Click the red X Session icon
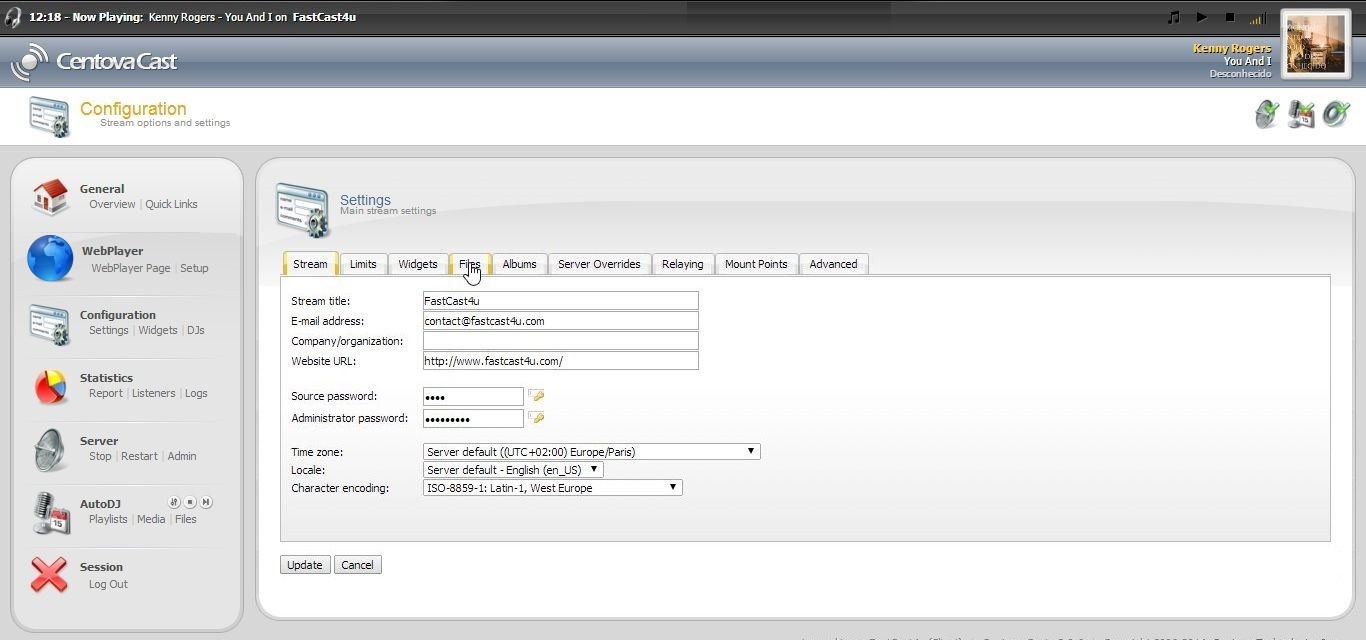1366x640 pixels. tap(49, 575)
